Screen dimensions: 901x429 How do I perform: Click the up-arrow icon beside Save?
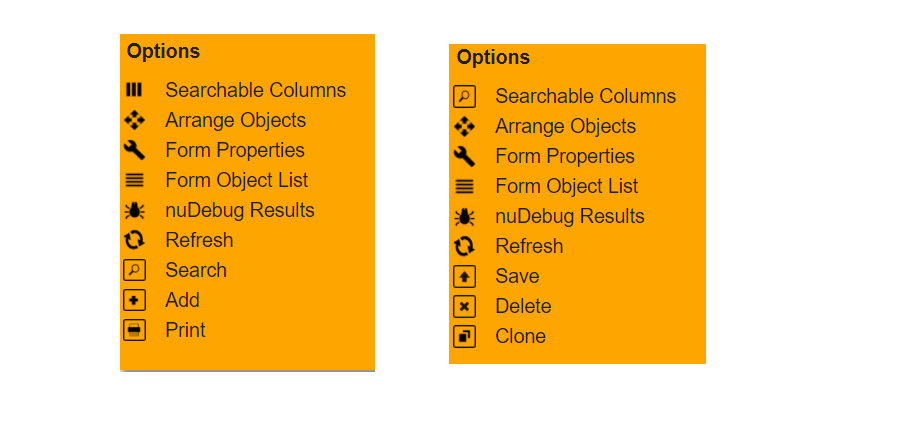tap(464, 276)
